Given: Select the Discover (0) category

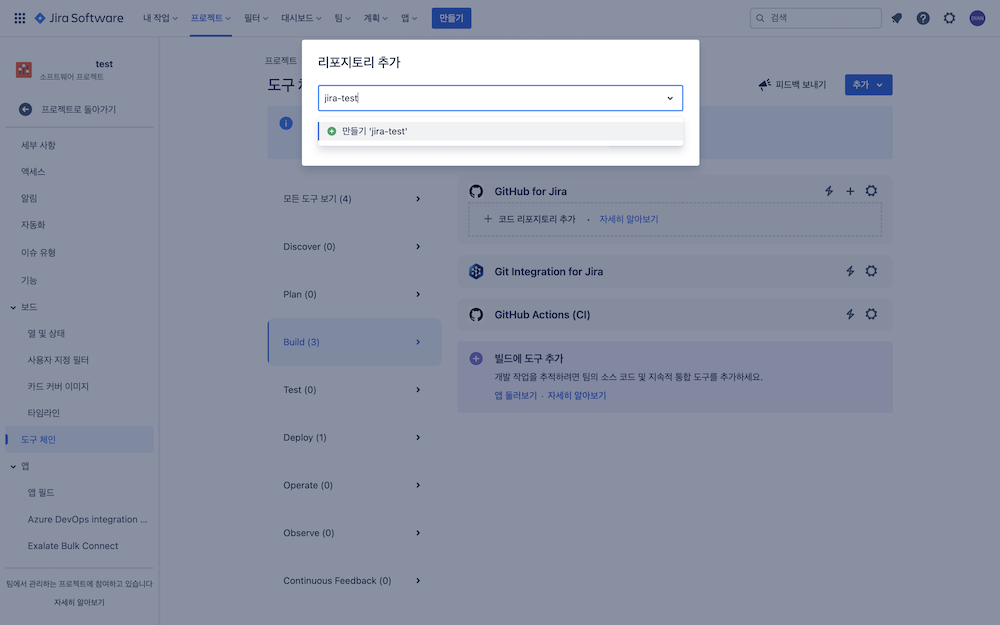Looking at the screenshot, I should tap(354, 247).
